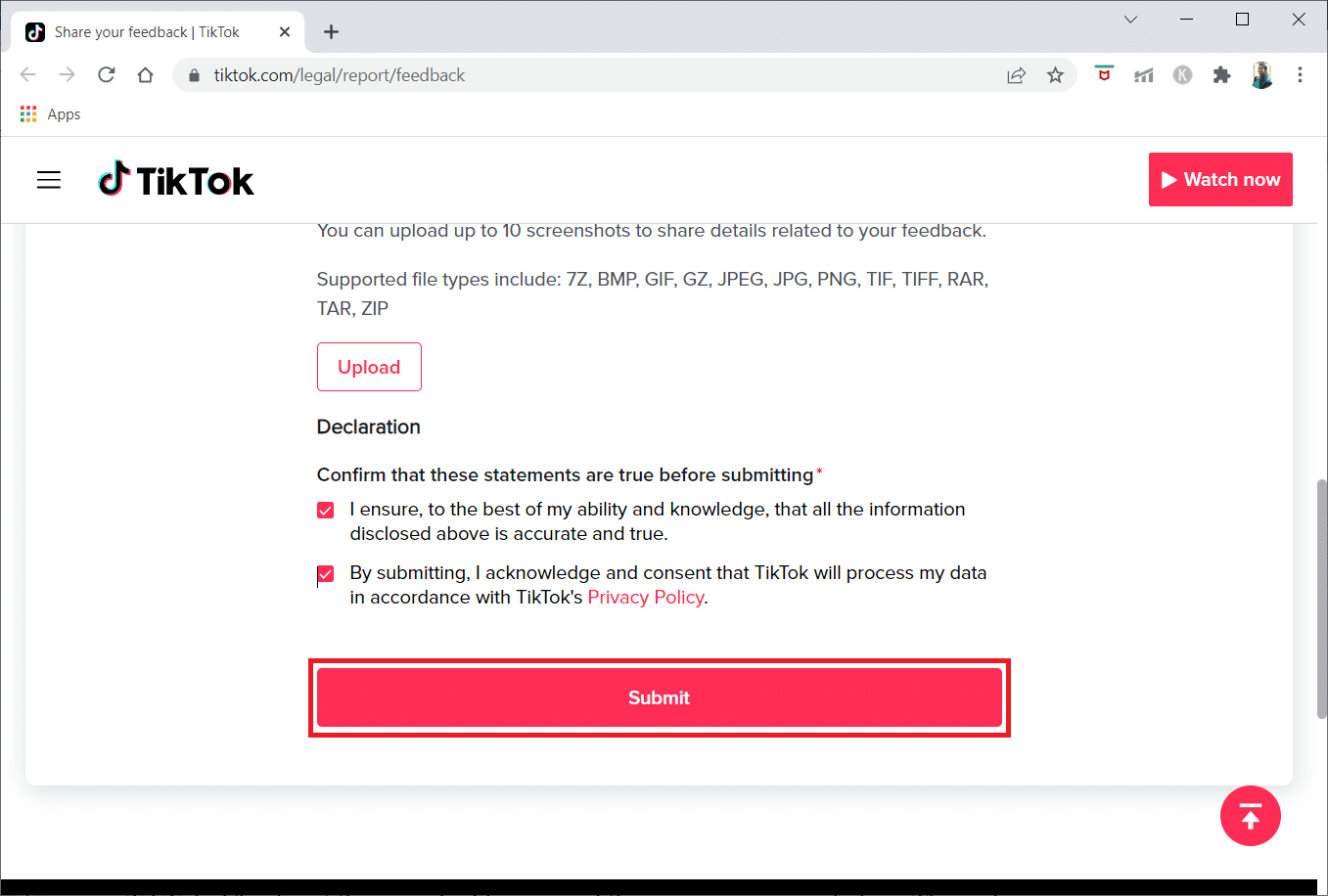Go to the browser home page

[x=146, y=75]
